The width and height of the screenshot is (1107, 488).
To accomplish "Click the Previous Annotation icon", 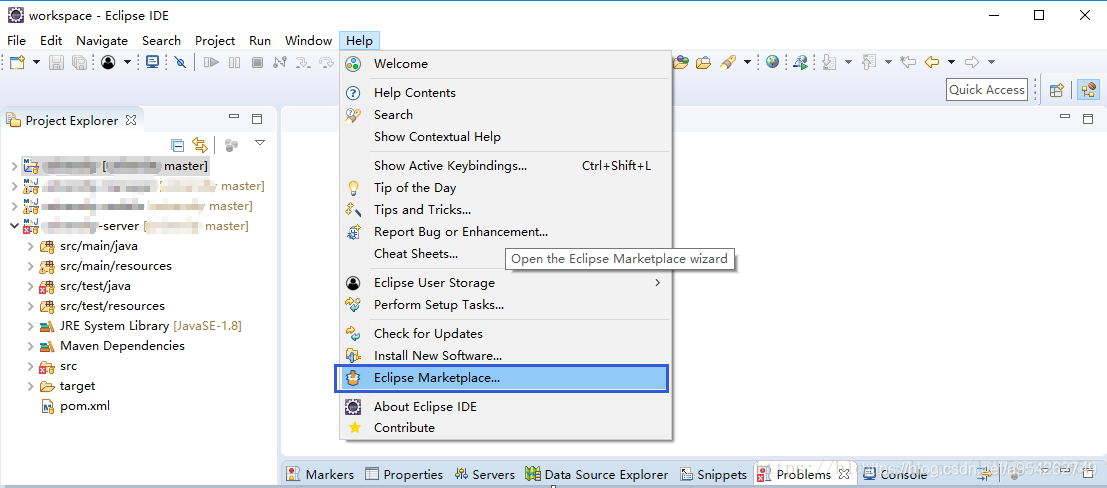I will coord(870,62).
